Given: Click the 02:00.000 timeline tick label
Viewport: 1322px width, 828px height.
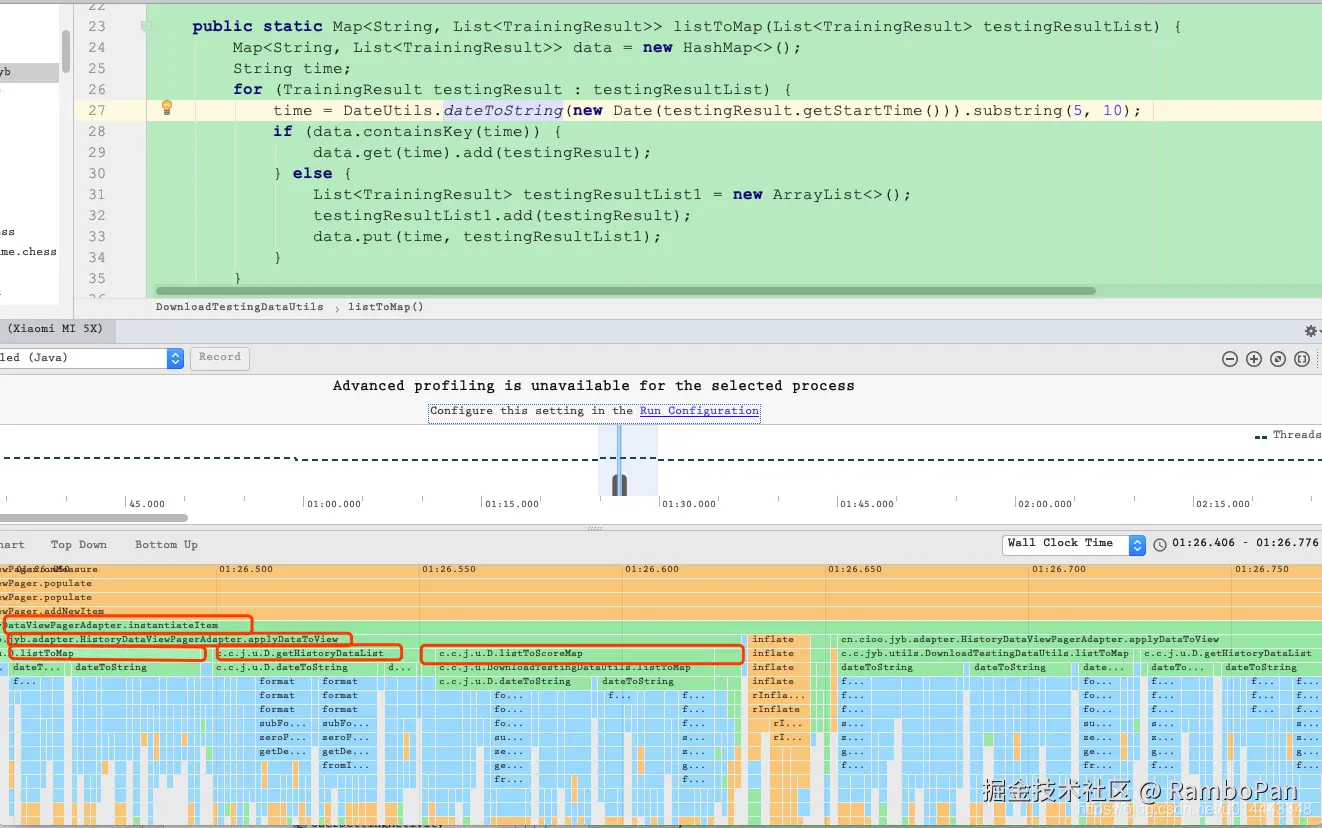Looking at the screenshot, I should coord(1045,504).
